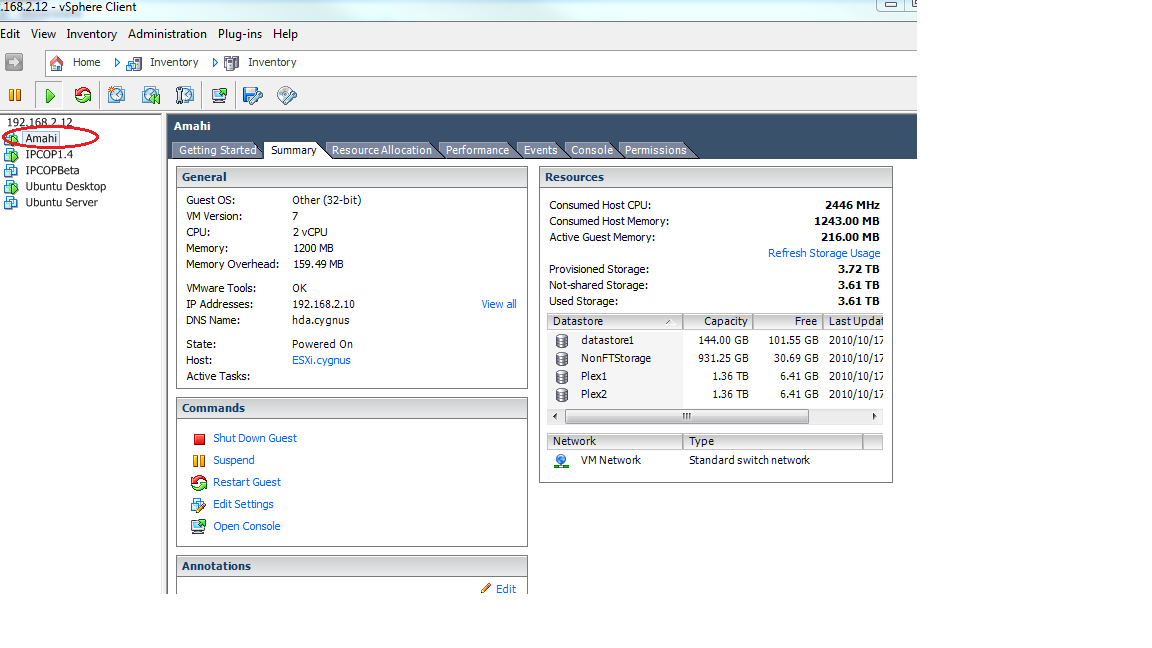Click the first Inventory breadcrumb icon

(134, 63)
